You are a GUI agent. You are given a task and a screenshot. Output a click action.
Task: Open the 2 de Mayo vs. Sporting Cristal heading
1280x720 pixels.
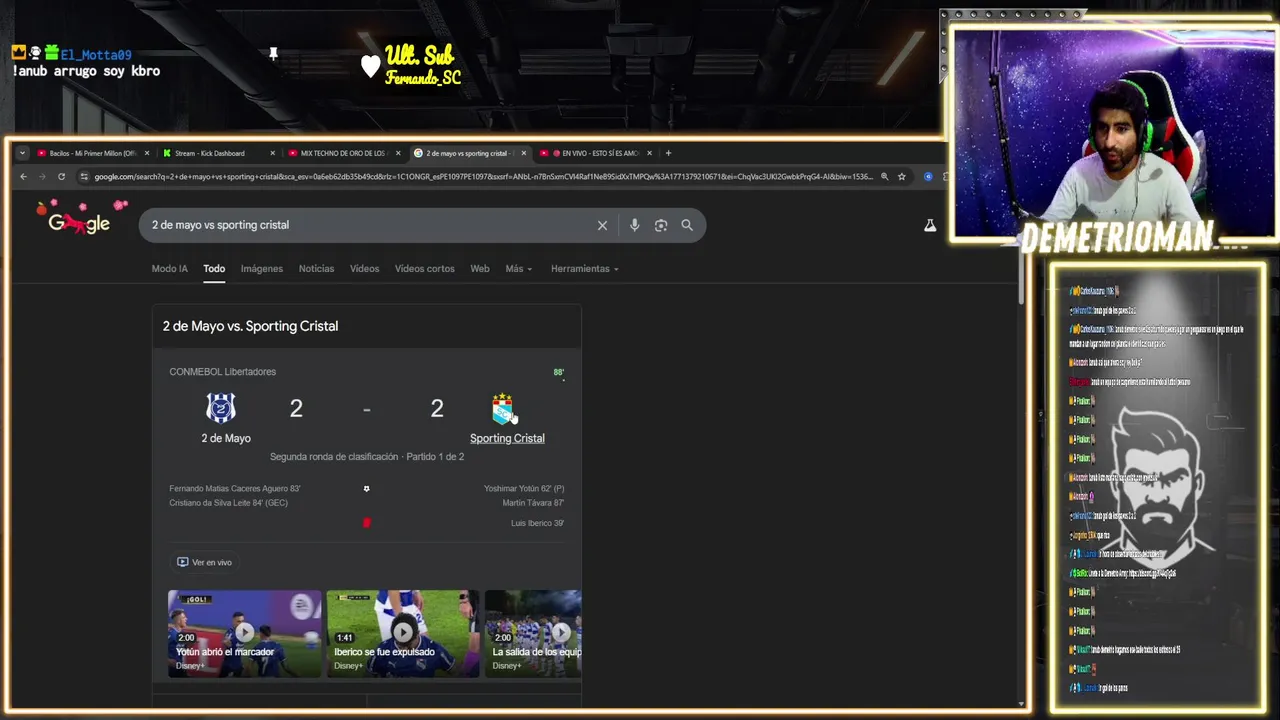click(x=250, y=326)
